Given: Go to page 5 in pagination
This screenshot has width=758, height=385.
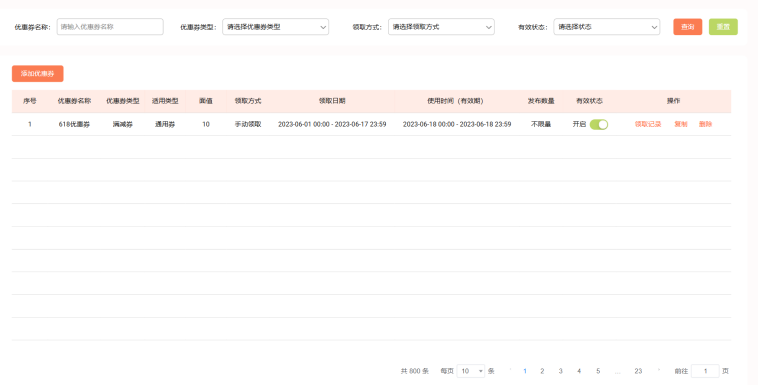Looking at the screenshot, I should point(598,371).
